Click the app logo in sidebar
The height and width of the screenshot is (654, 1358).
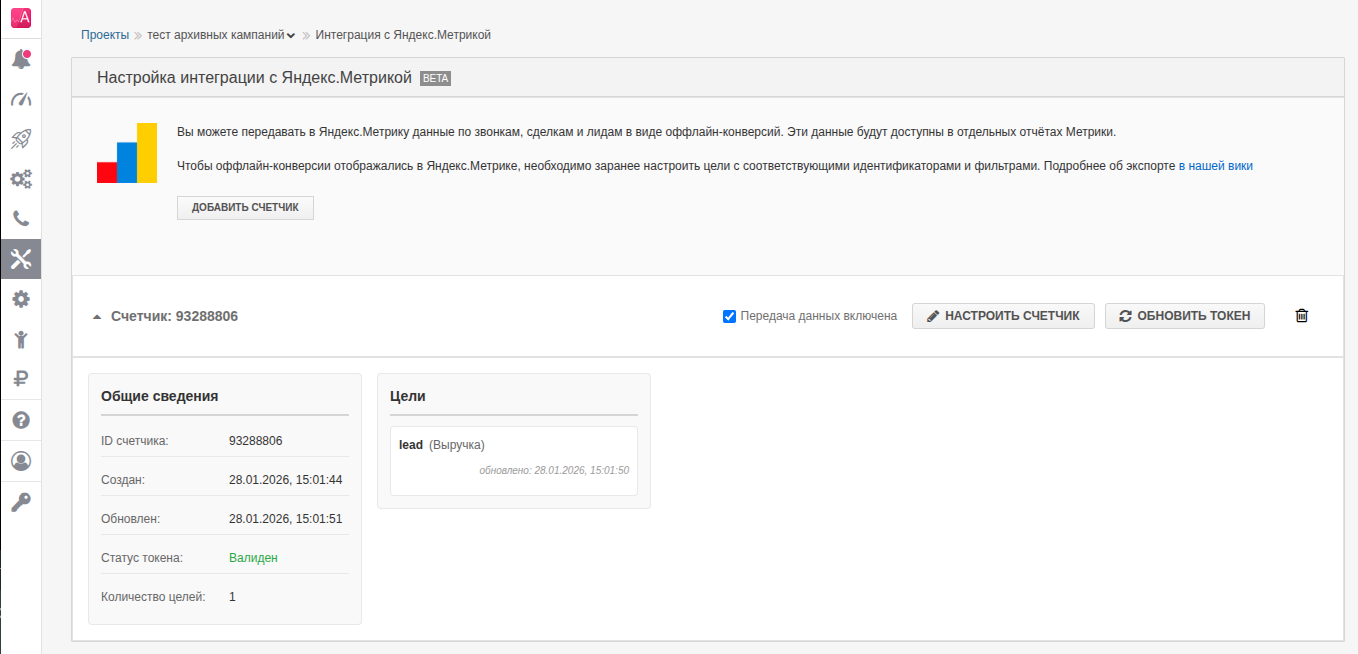[x=20, y=17]
